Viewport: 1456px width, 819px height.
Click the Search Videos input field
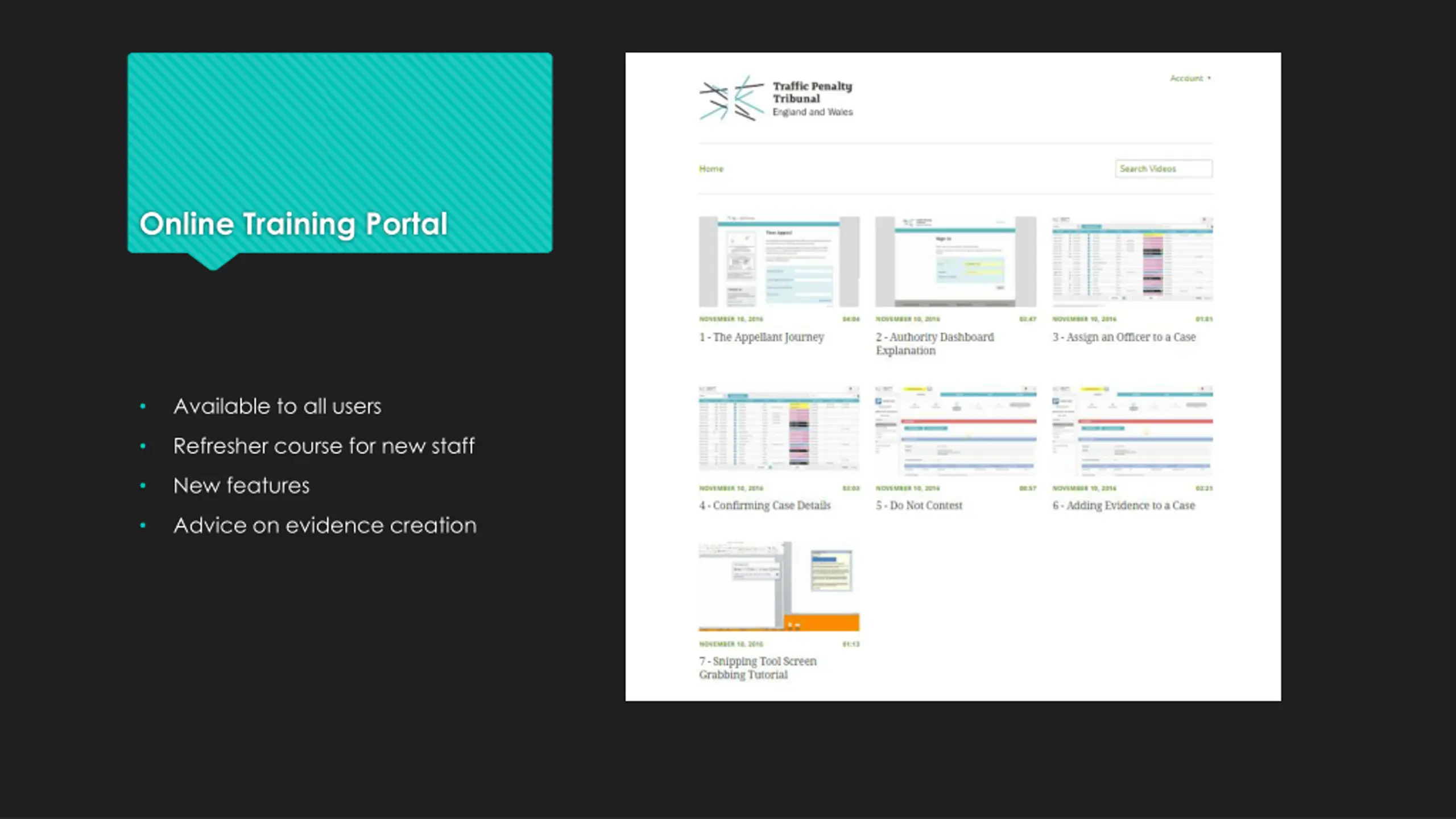(1163, 169)
